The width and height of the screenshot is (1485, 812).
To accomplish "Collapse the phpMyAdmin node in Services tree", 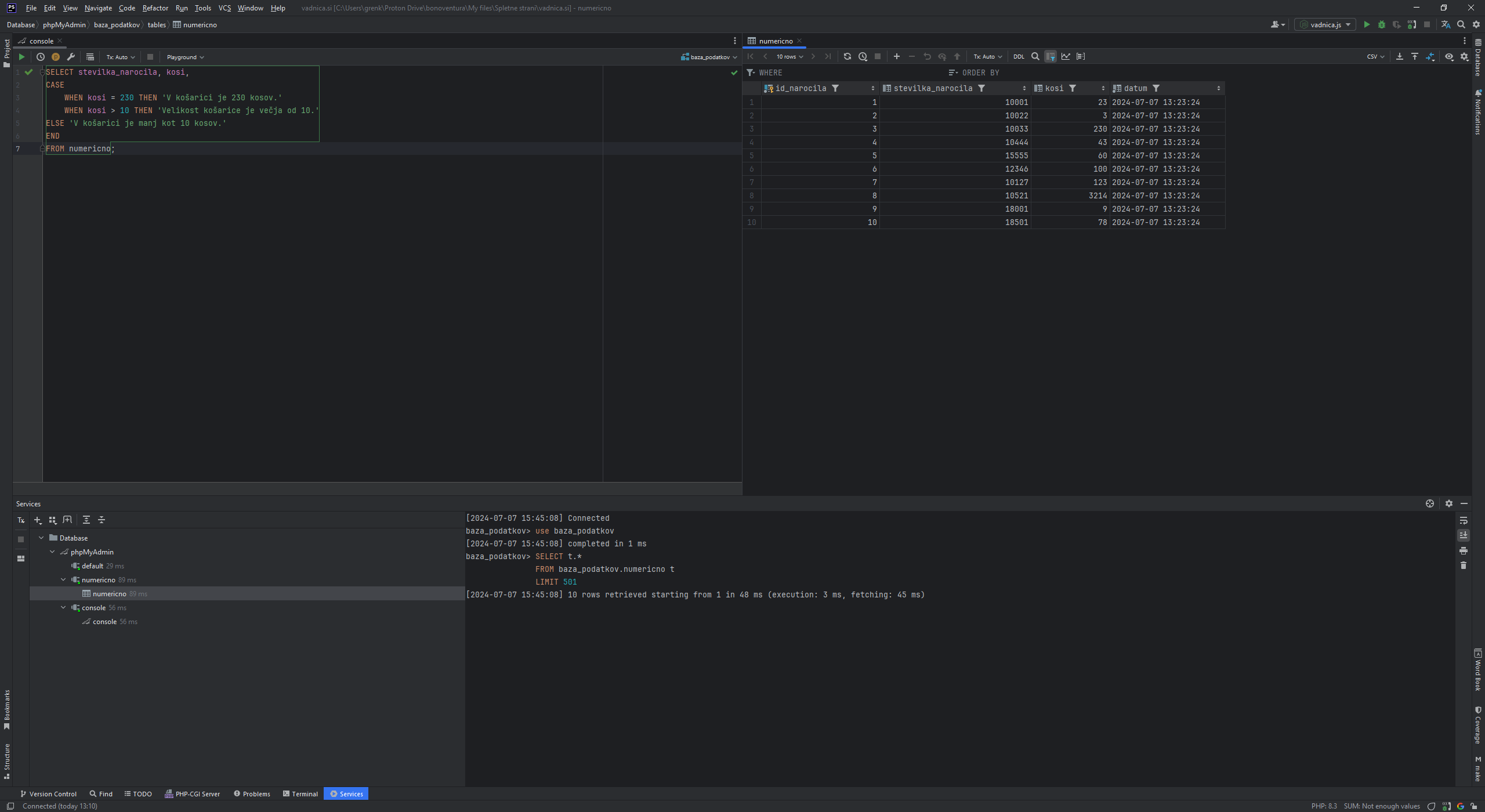I will click(52, 552).
